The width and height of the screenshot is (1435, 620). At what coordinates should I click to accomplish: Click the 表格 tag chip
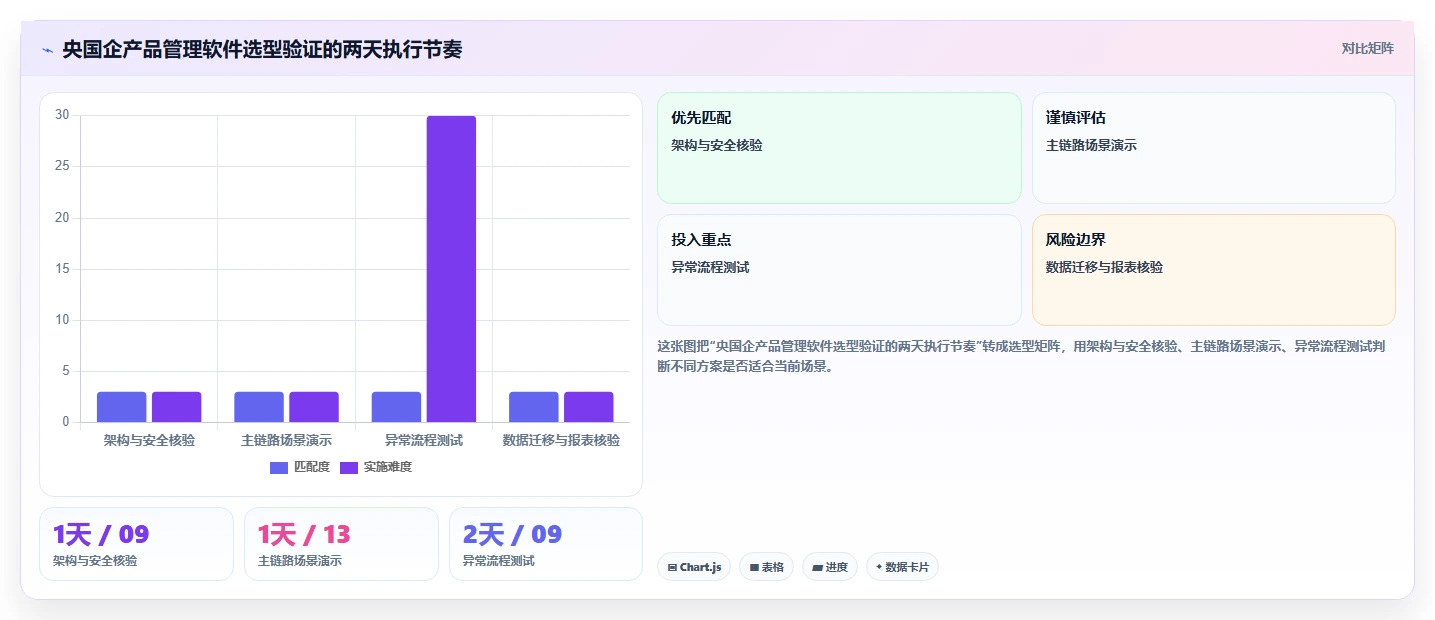point(766,567)
